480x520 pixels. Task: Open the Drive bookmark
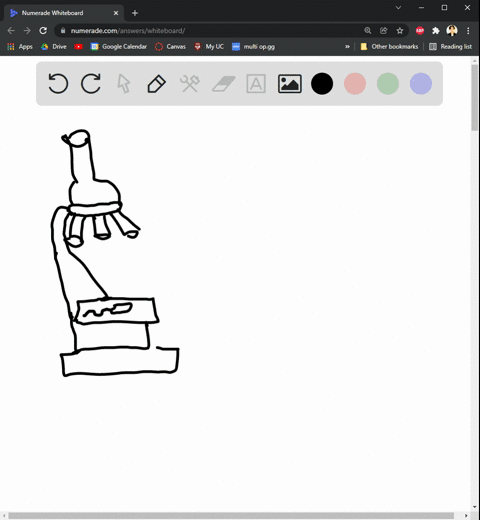pyautogui.click(x=54, y=47)
